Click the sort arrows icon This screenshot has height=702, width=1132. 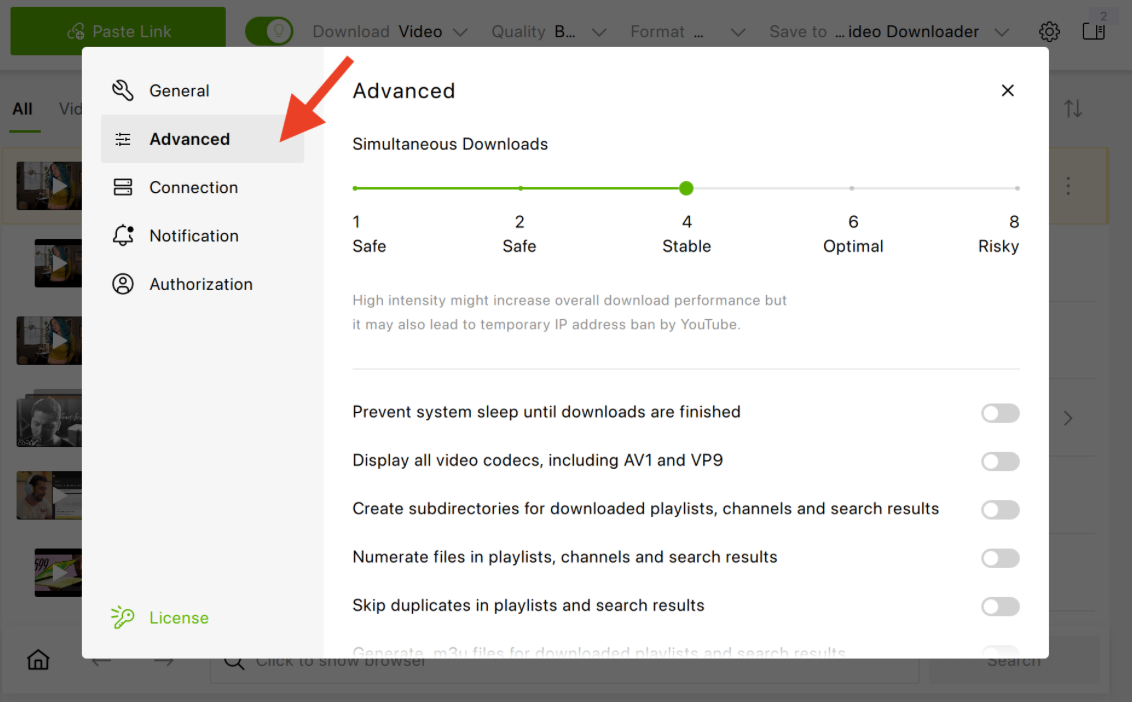click(x=1073, y=109)
